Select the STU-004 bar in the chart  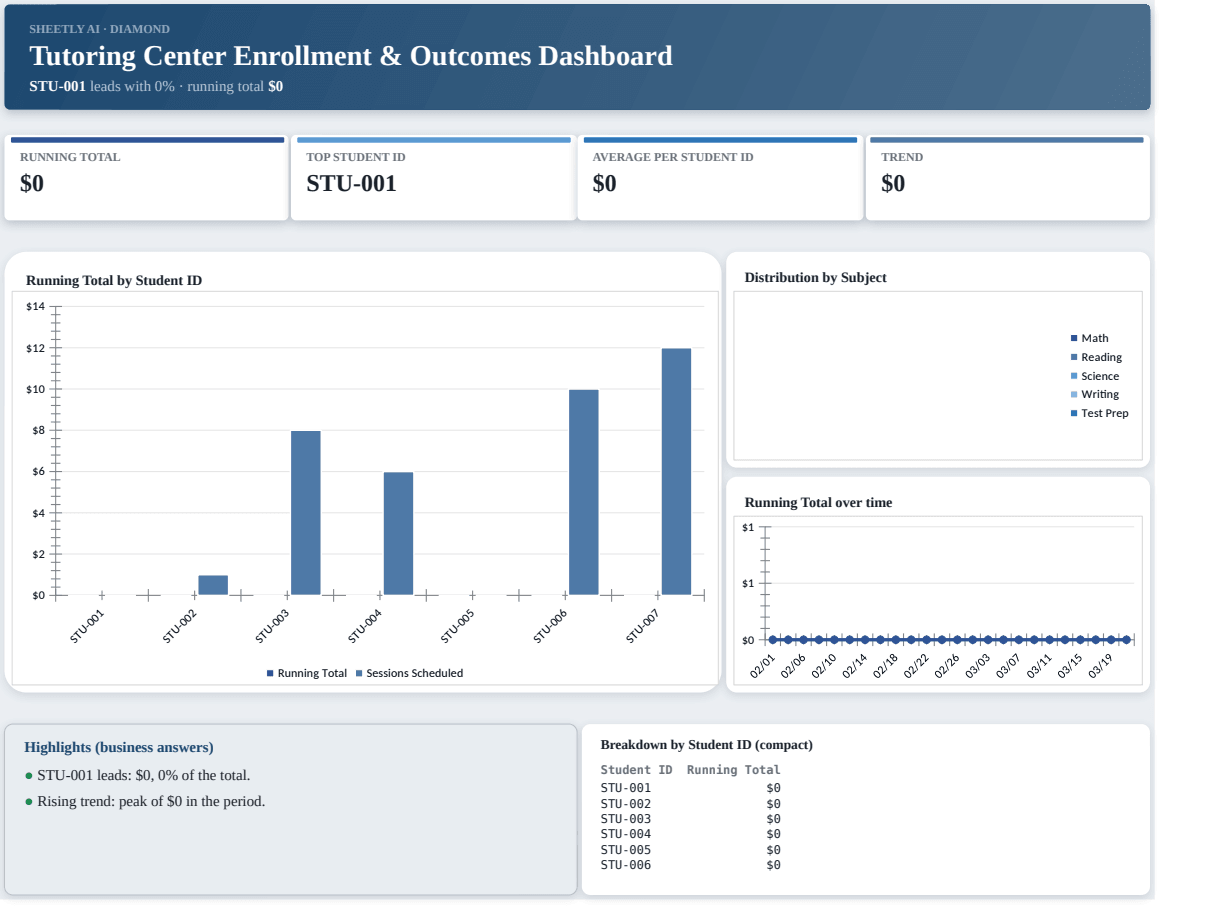pyautogui.click(x=398, y=533)
